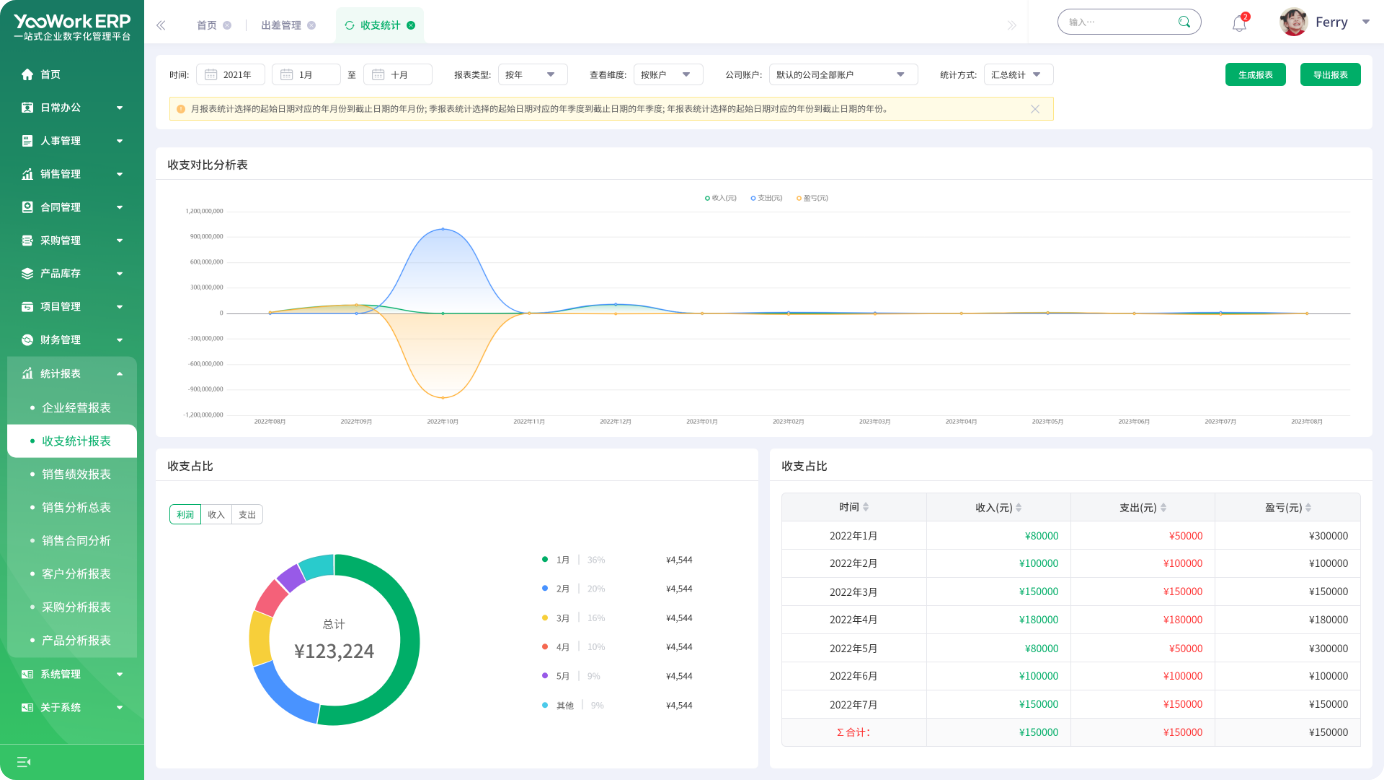Screen dimensions: 1384x780
Task: Click the menu fold icon at sidebar bottom
Action: pos(24,762)
